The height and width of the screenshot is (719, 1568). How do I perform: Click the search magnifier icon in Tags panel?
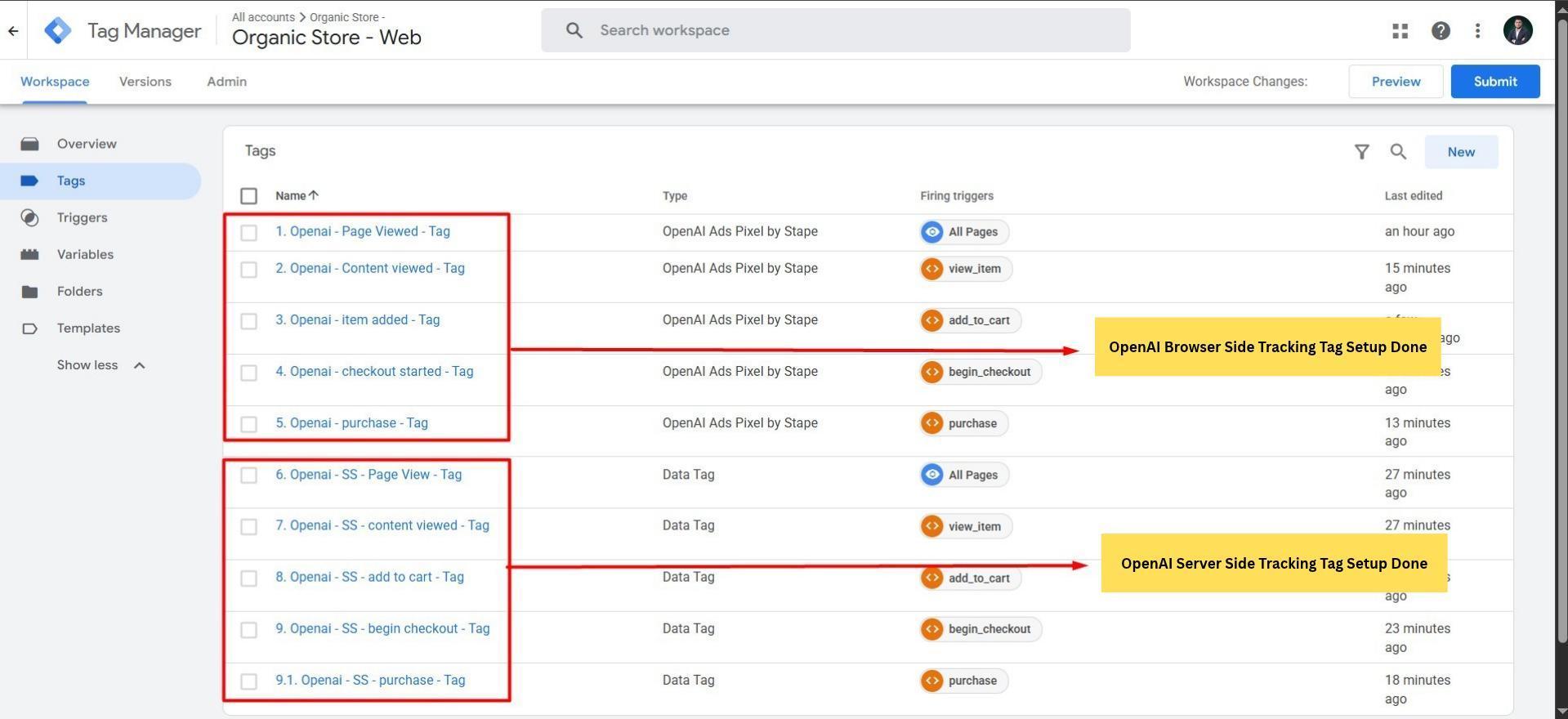click(1398, 152)
